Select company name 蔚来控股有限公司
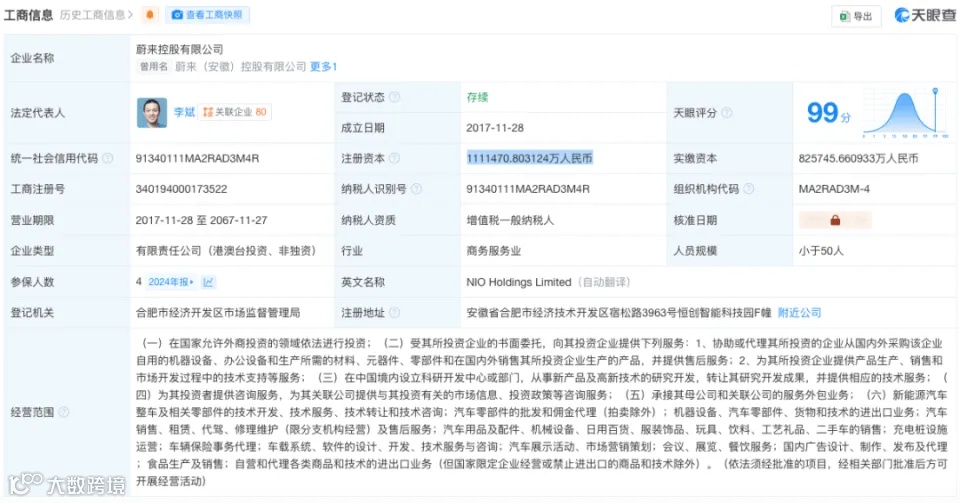 [179, 50]
